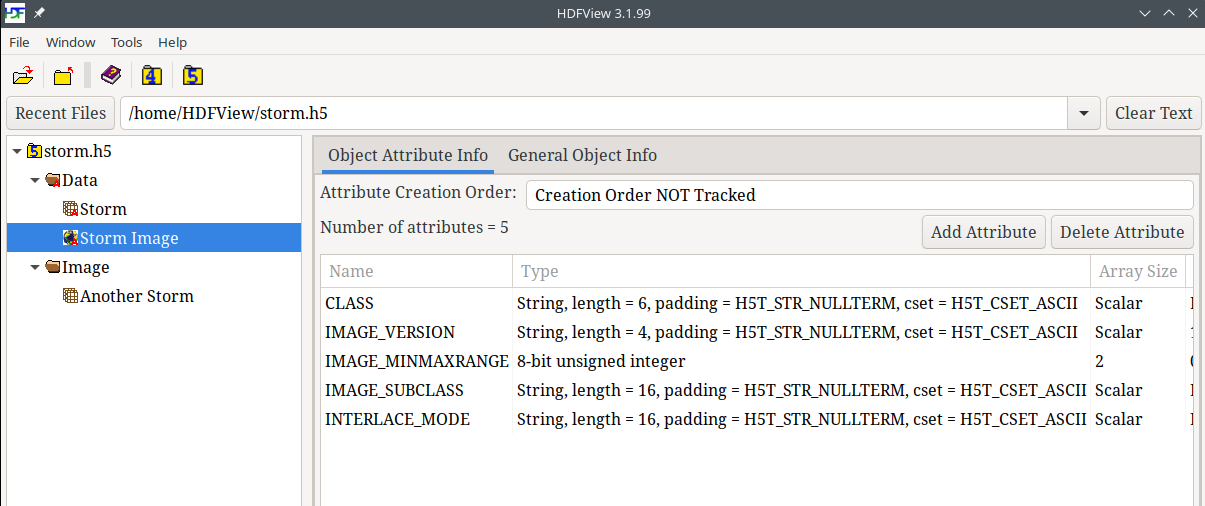The height and width of the screenshot is (506, 1205).
Task: Open the User's Guide book icon
Action: [110, 76]
